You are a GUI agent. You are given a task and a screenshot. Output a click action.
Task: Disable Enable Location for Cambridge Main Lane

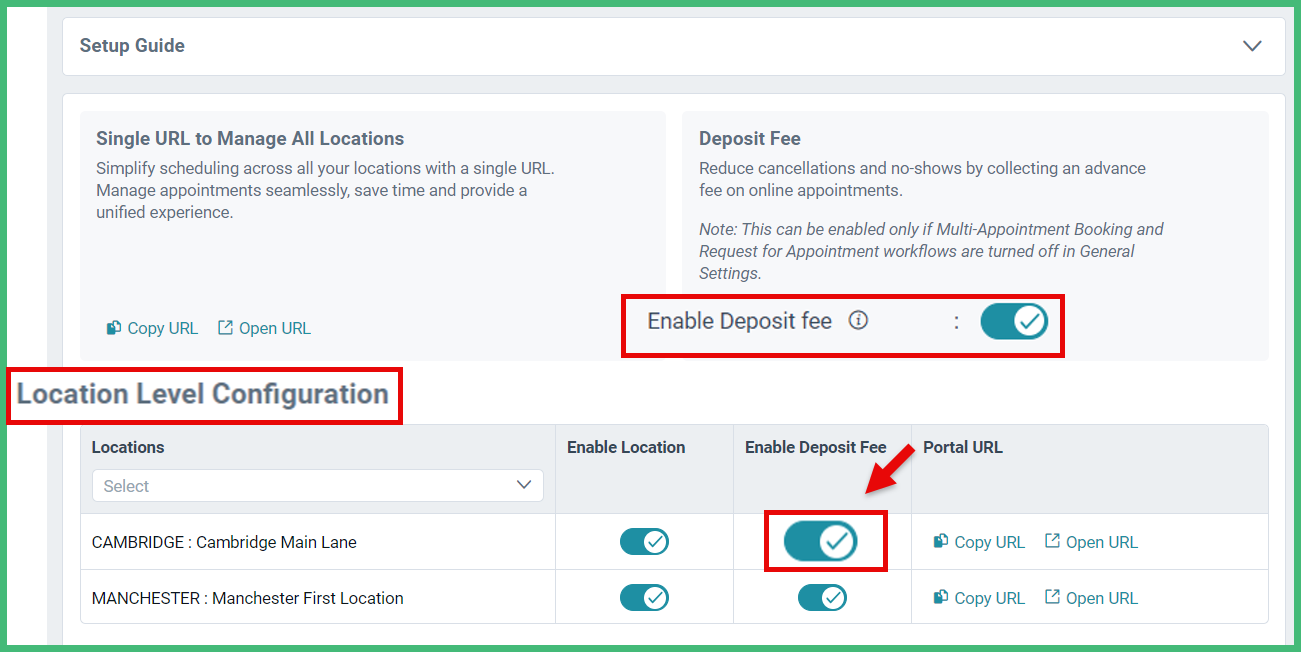coord(644,542)
